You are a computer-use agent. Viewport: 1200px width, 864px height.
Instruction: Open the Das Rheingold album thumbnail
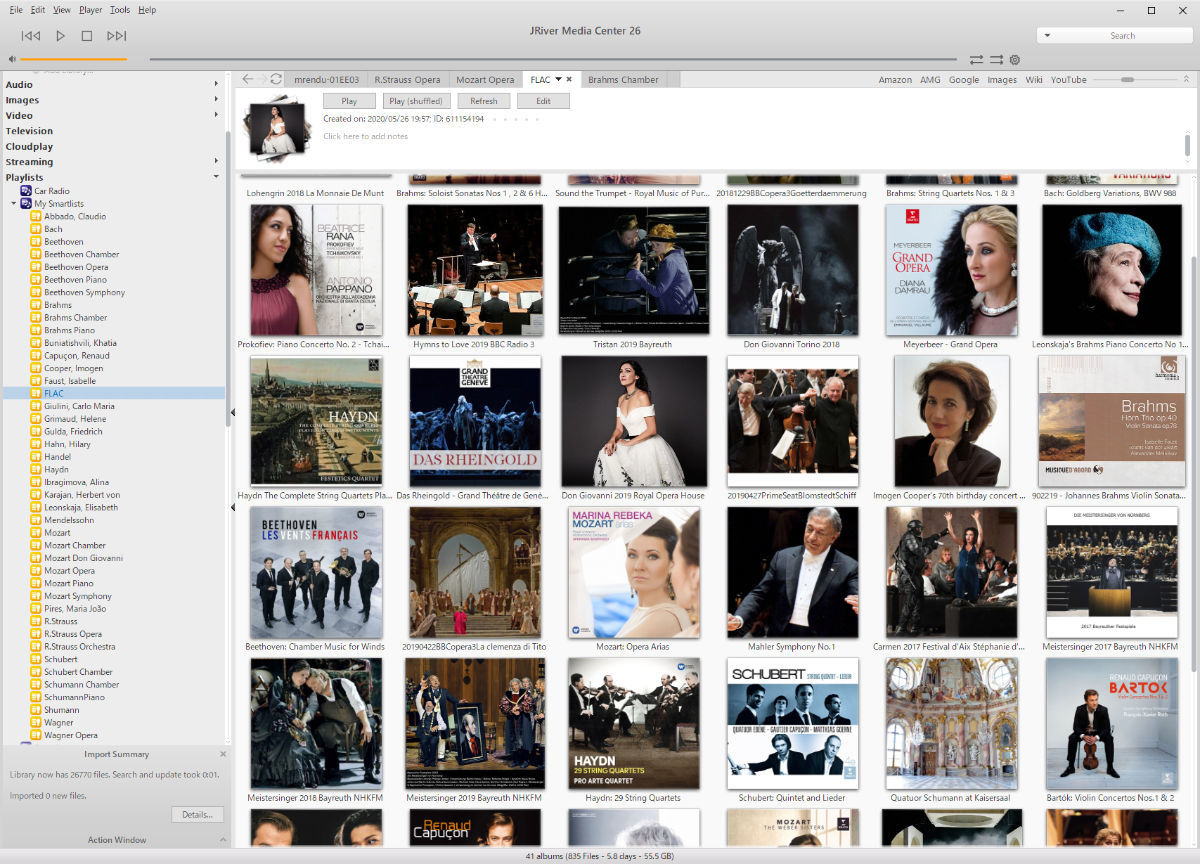point(475,421)
